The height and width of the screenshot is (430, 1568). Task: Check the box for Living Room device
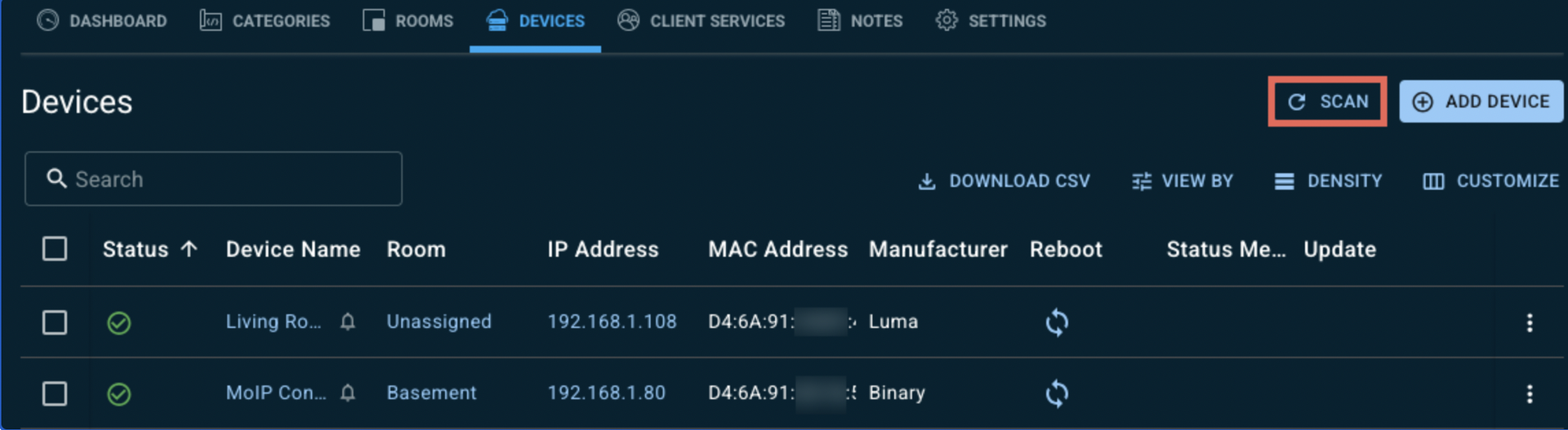coord(55,322)
